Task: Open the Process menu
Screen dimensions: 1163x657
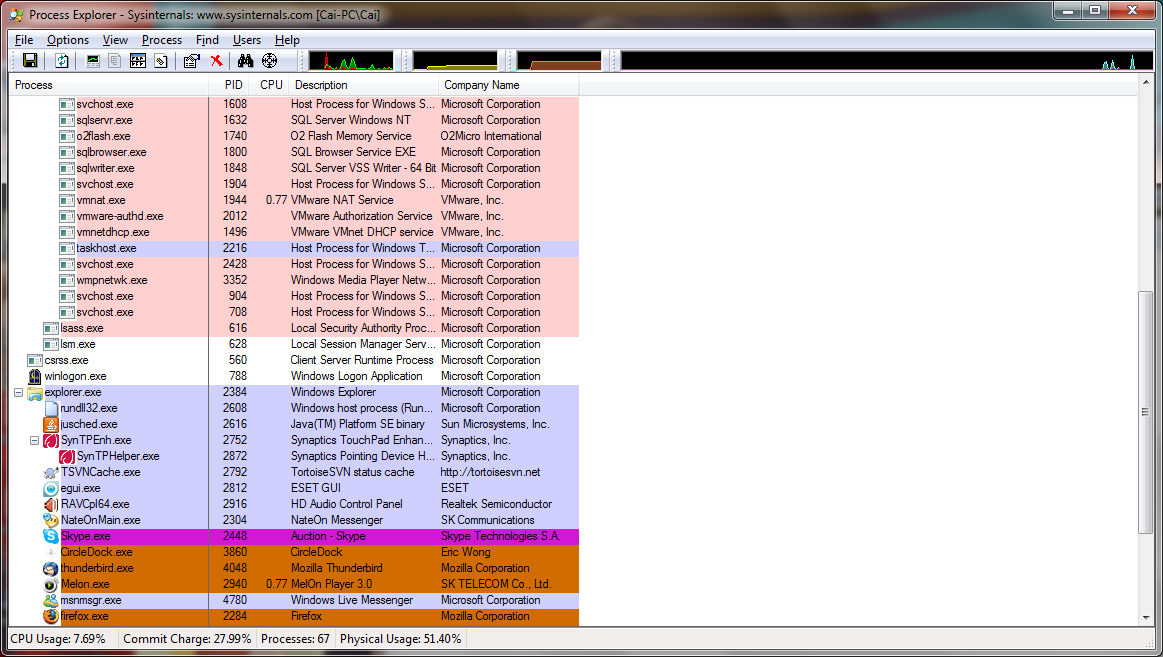Action: pyautogui.click(x=162, y=40)
